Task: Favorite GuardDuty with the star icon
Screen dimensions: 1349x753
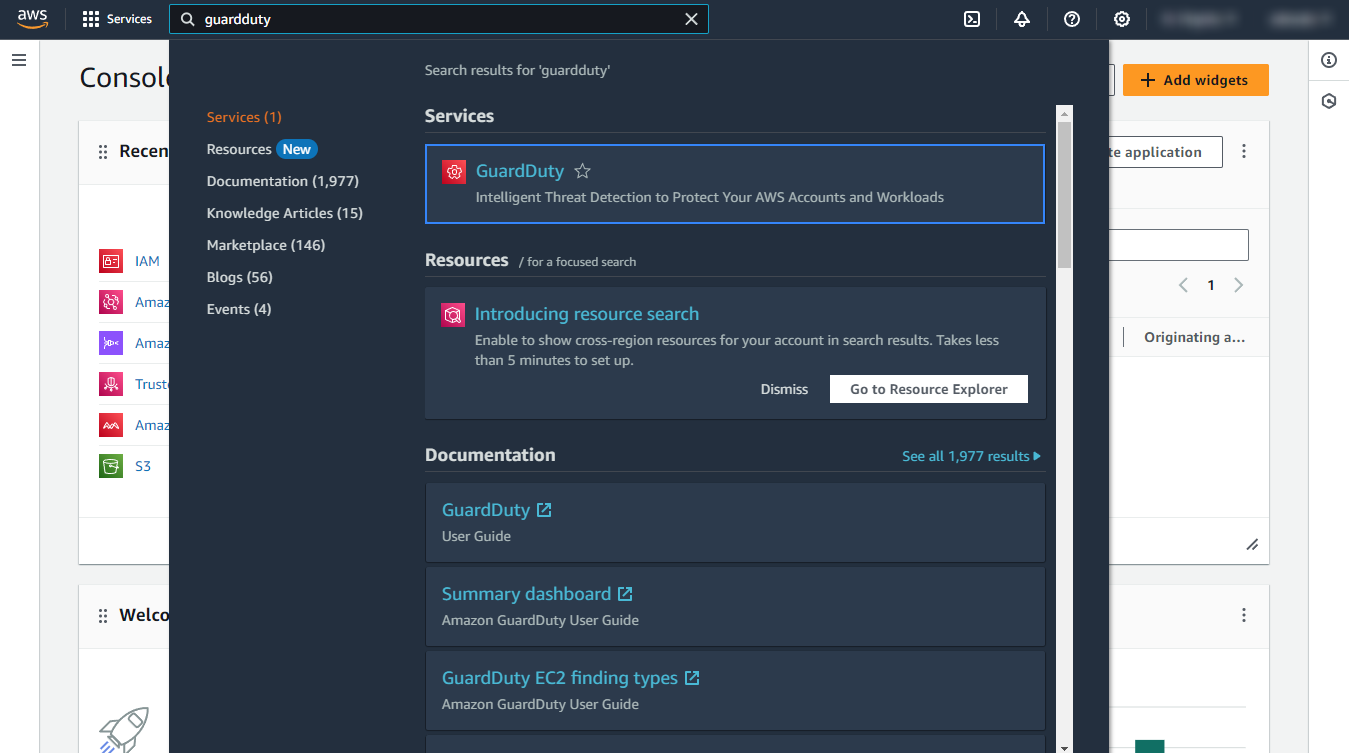Action: [582, 171]
